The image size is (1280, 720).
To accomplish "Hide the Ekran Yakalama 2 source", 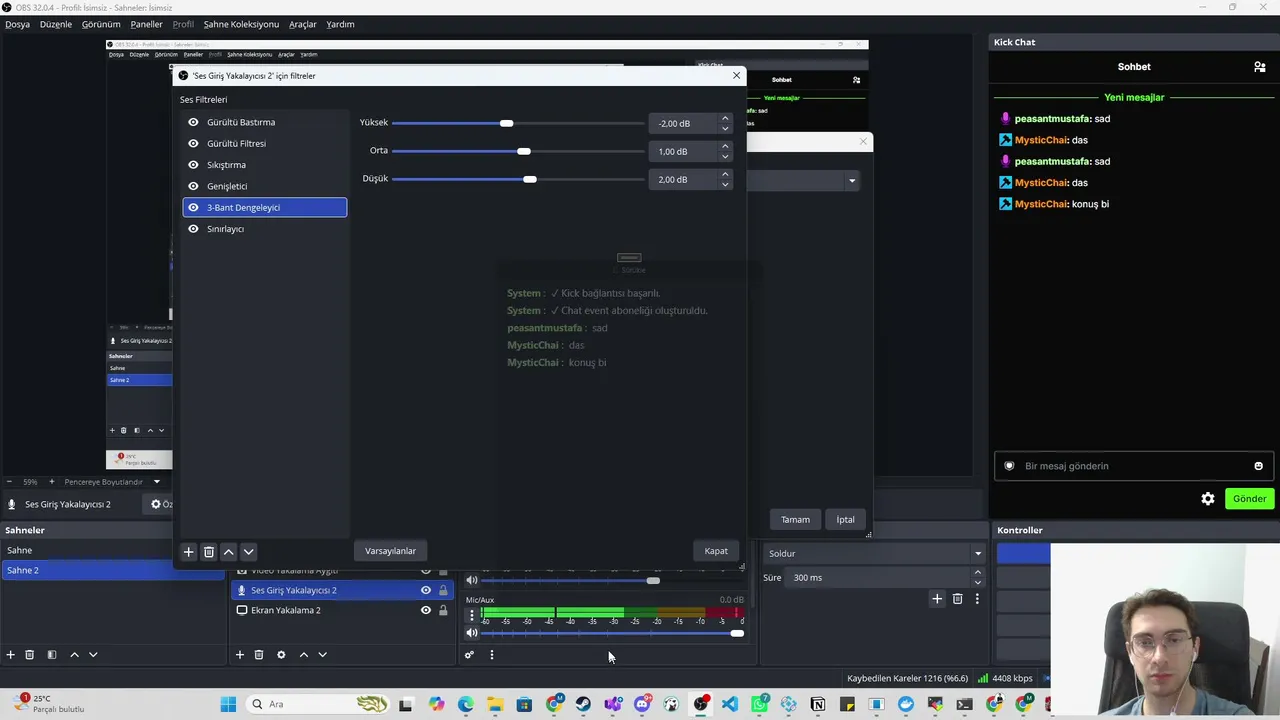I will coord(426,610).
